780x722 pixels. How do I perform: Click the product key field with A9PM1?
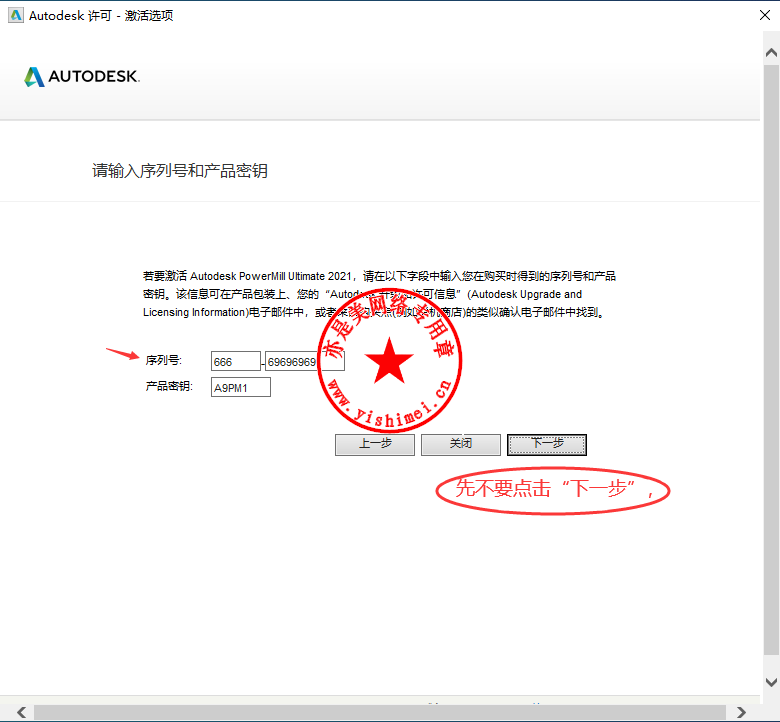[241, 387]
